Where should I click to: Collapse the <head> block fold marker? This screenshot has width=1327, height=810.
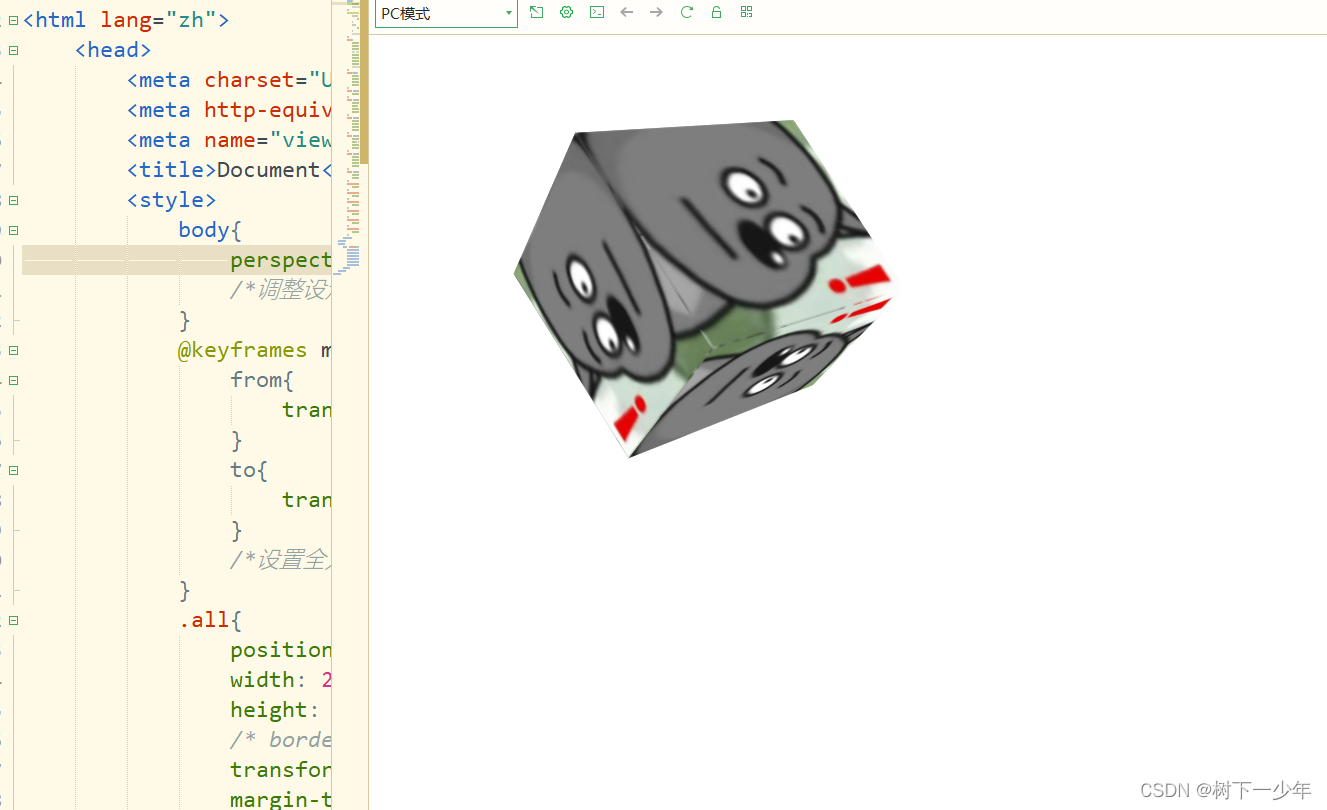pyautogui.click(x=13, y=50)
